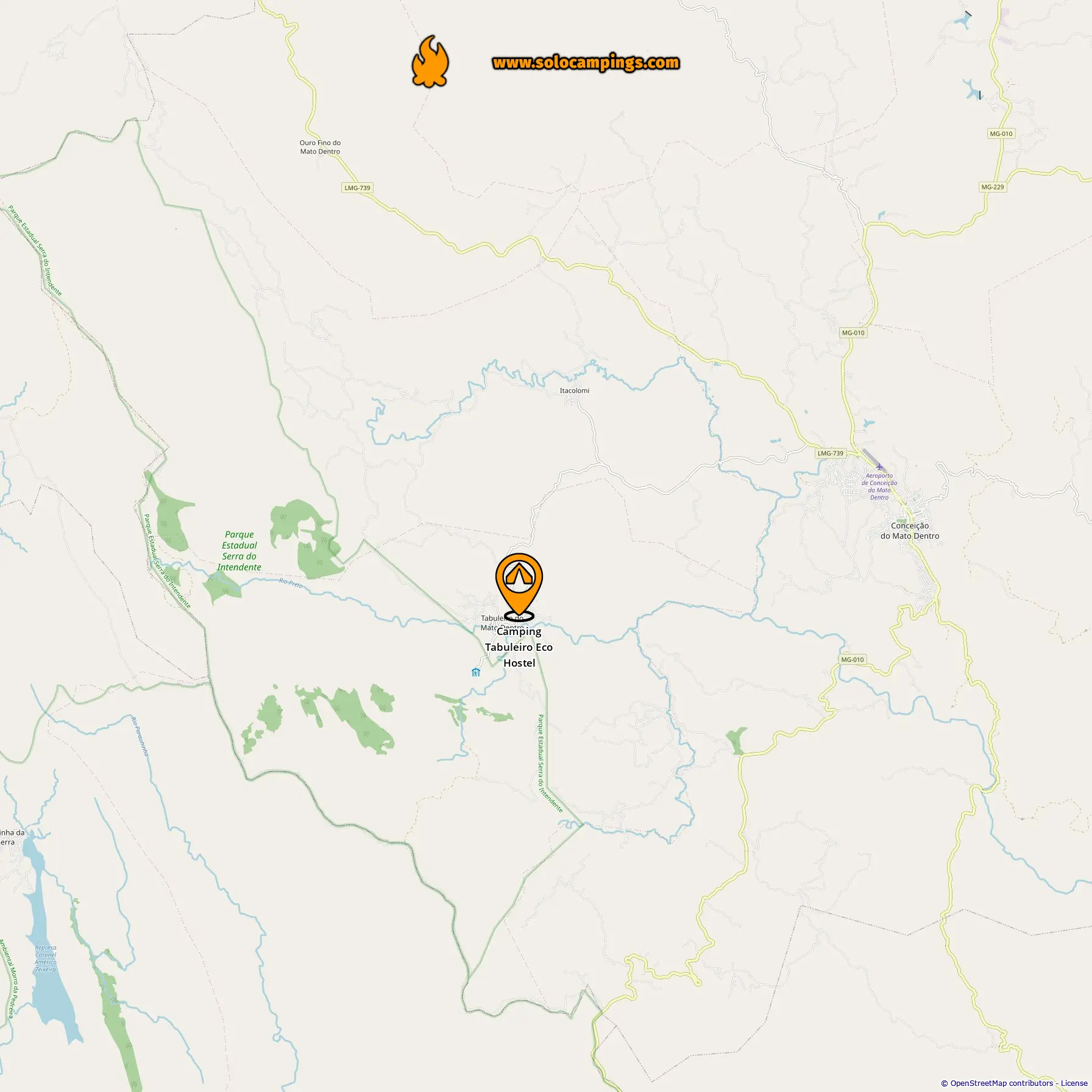The height and width of the screenshot is (1092, 1092).
Task: Click the MG-229 road shield
Action: point(993,187)
